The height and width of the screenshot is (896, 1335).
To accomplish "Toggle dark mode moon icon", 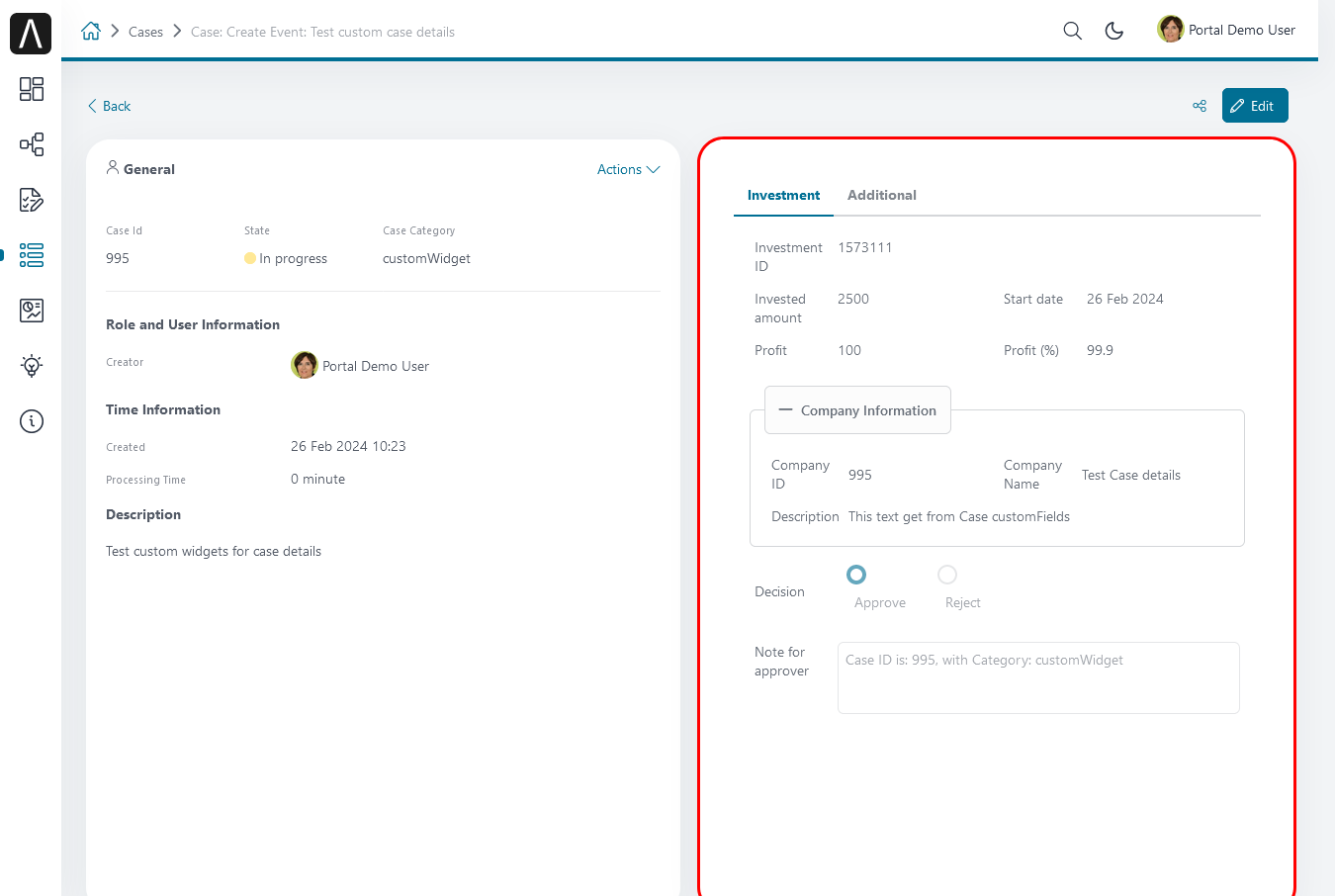I will coord(1114,31).
